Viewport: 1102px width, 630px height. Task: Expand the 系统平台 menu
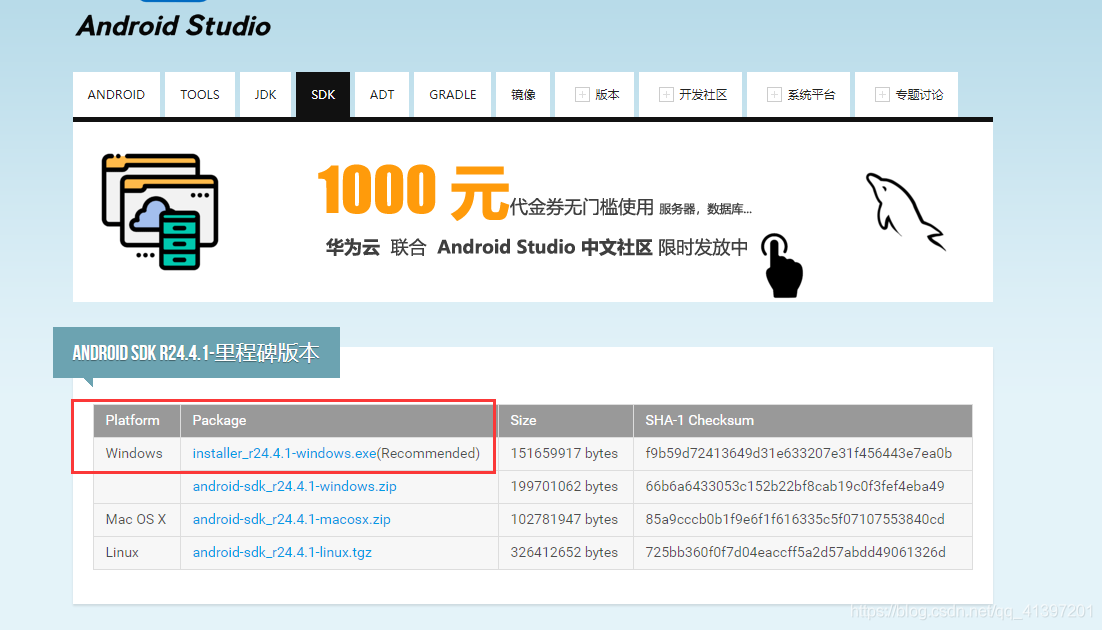[x=800, y=94]
